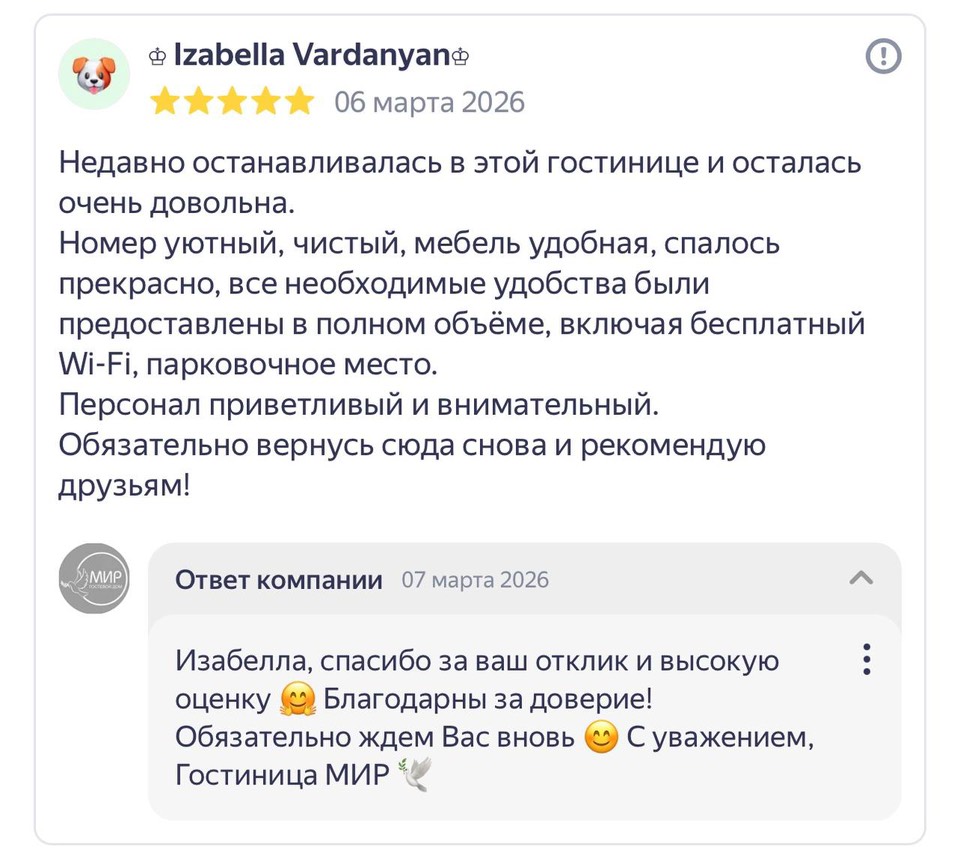Click the review date 06 марта 2026

tap(429, 102)
